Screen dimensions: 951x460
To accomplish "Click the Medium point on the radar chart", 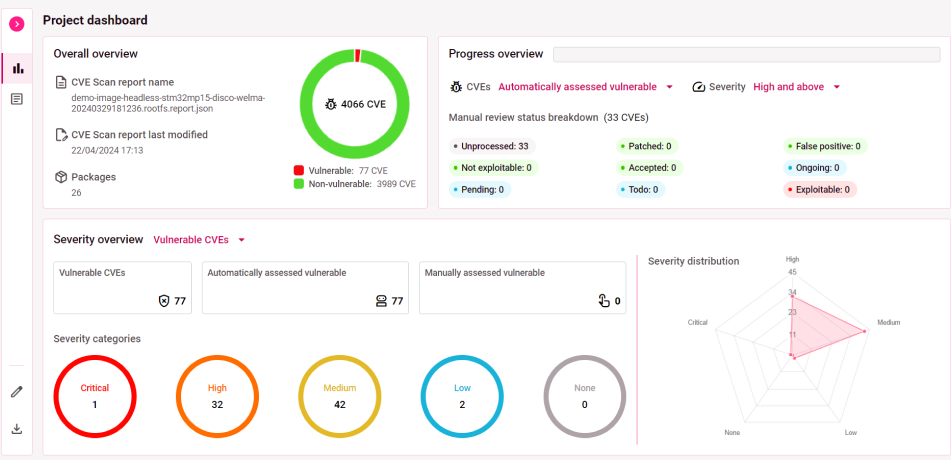I will click(864, 331).
